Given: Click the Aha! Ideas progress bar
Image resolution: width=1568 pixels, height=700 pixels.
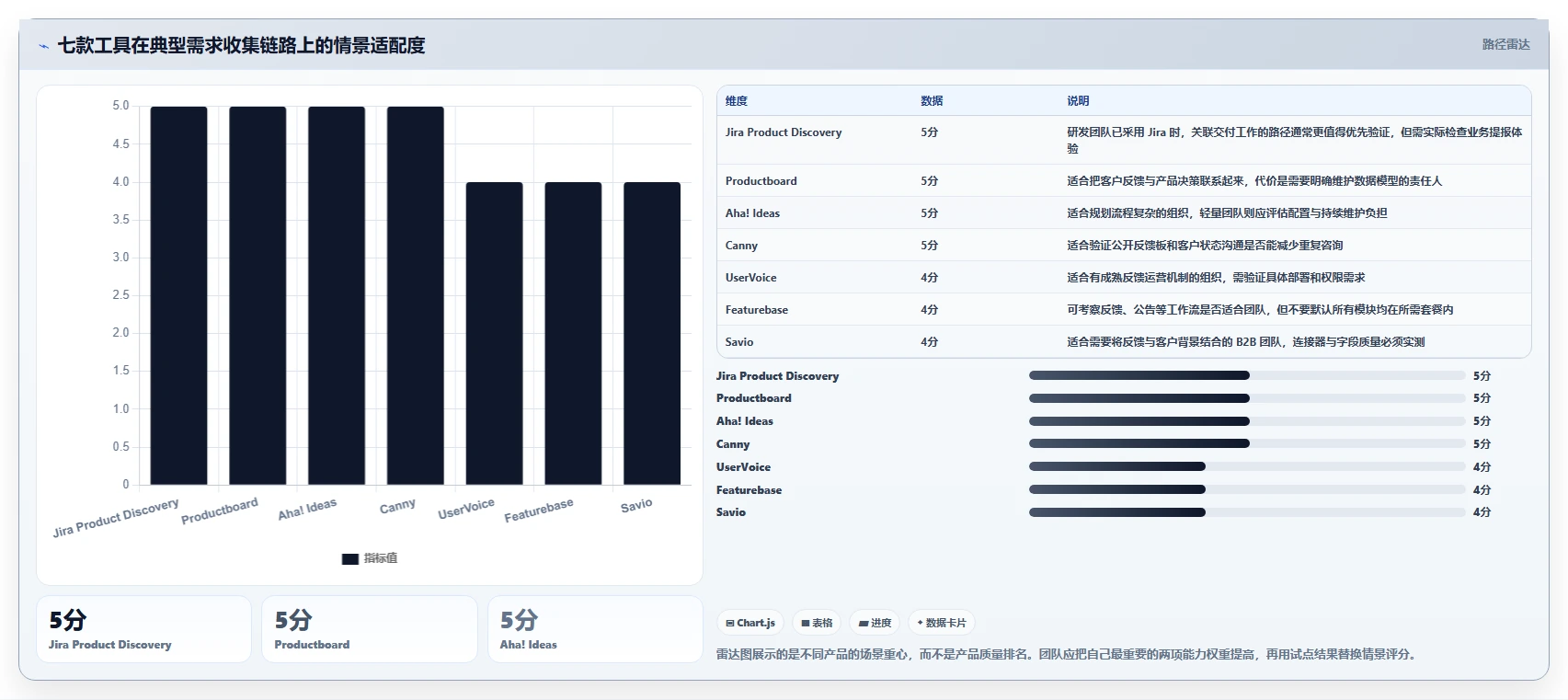Looking at the screenshot, I should [x=1247, y=421].
